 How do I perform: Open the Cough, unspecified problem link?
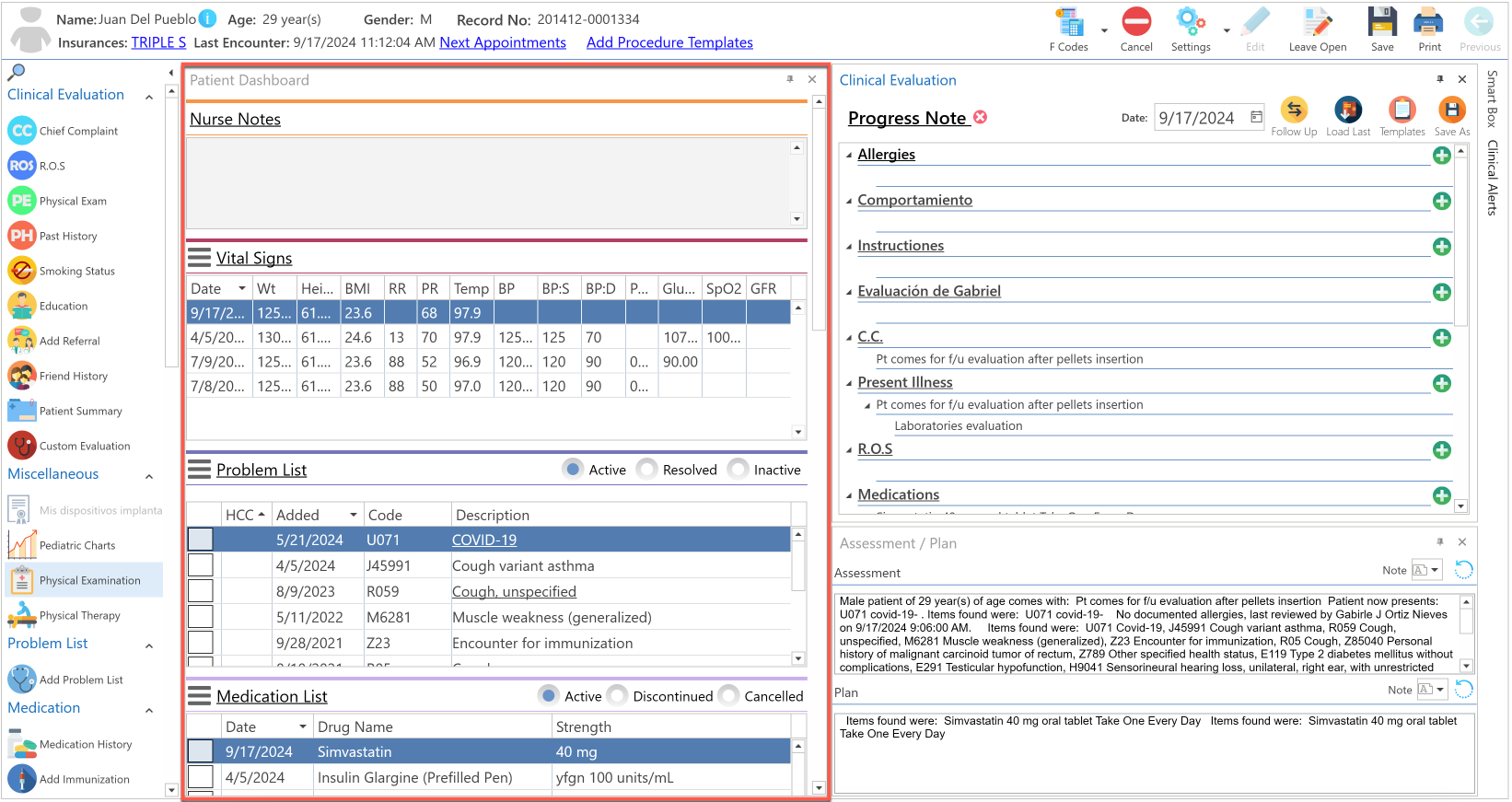[x=514, y=591]
